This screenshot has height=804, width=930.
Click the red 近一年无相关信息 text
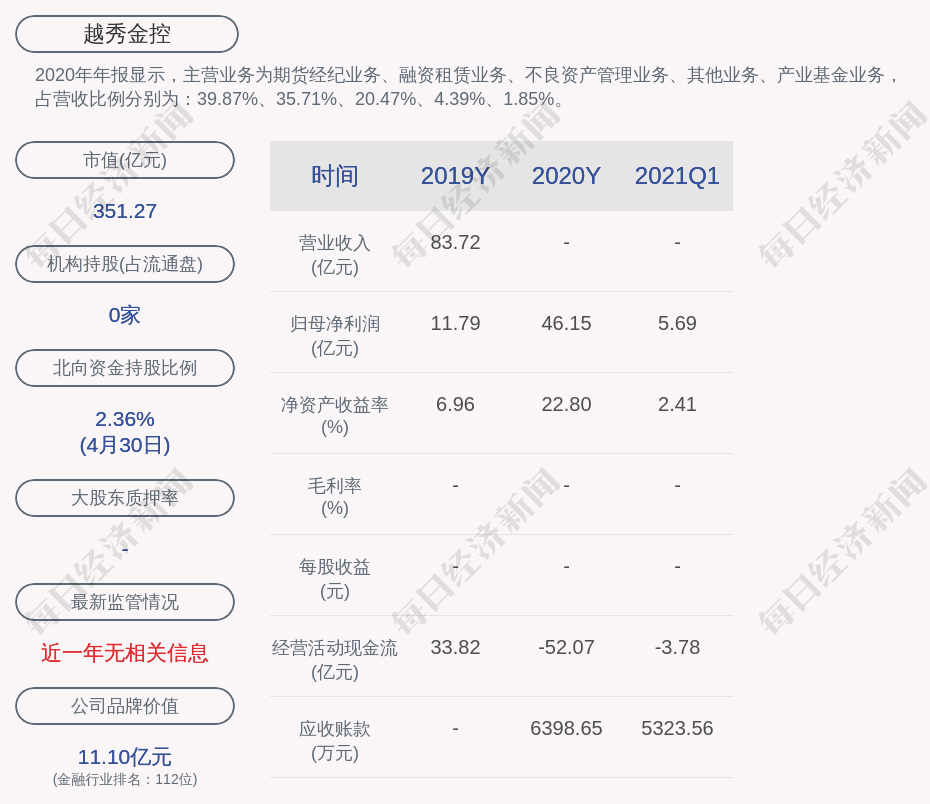coord(125,653)
